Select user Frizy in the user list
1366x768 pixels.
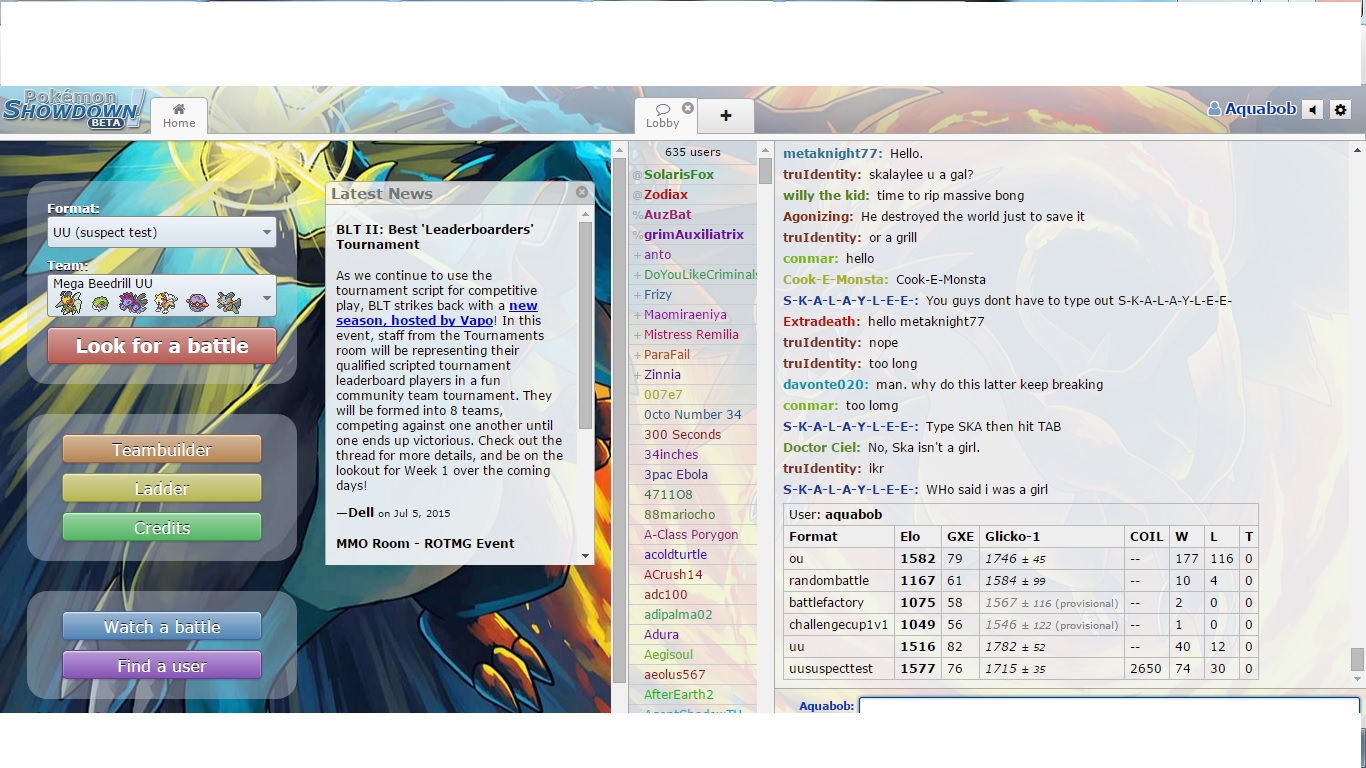click(x=658, y=295)
